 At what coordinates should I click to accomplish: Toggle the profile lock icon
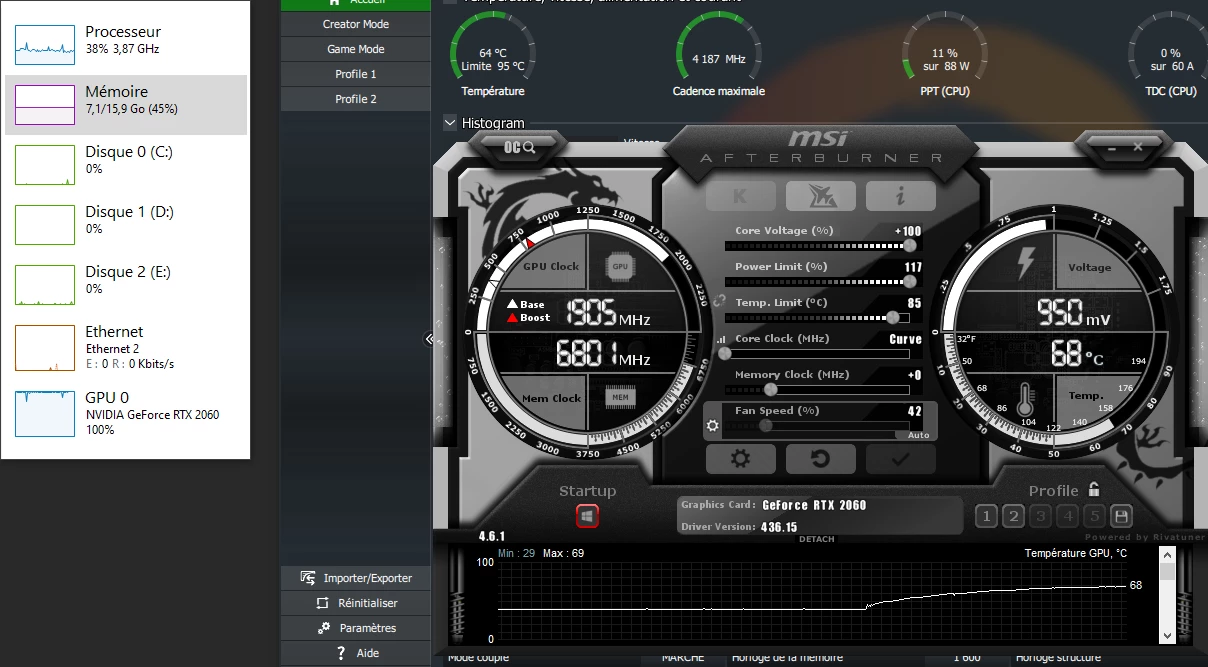[x=1094, y=489]
